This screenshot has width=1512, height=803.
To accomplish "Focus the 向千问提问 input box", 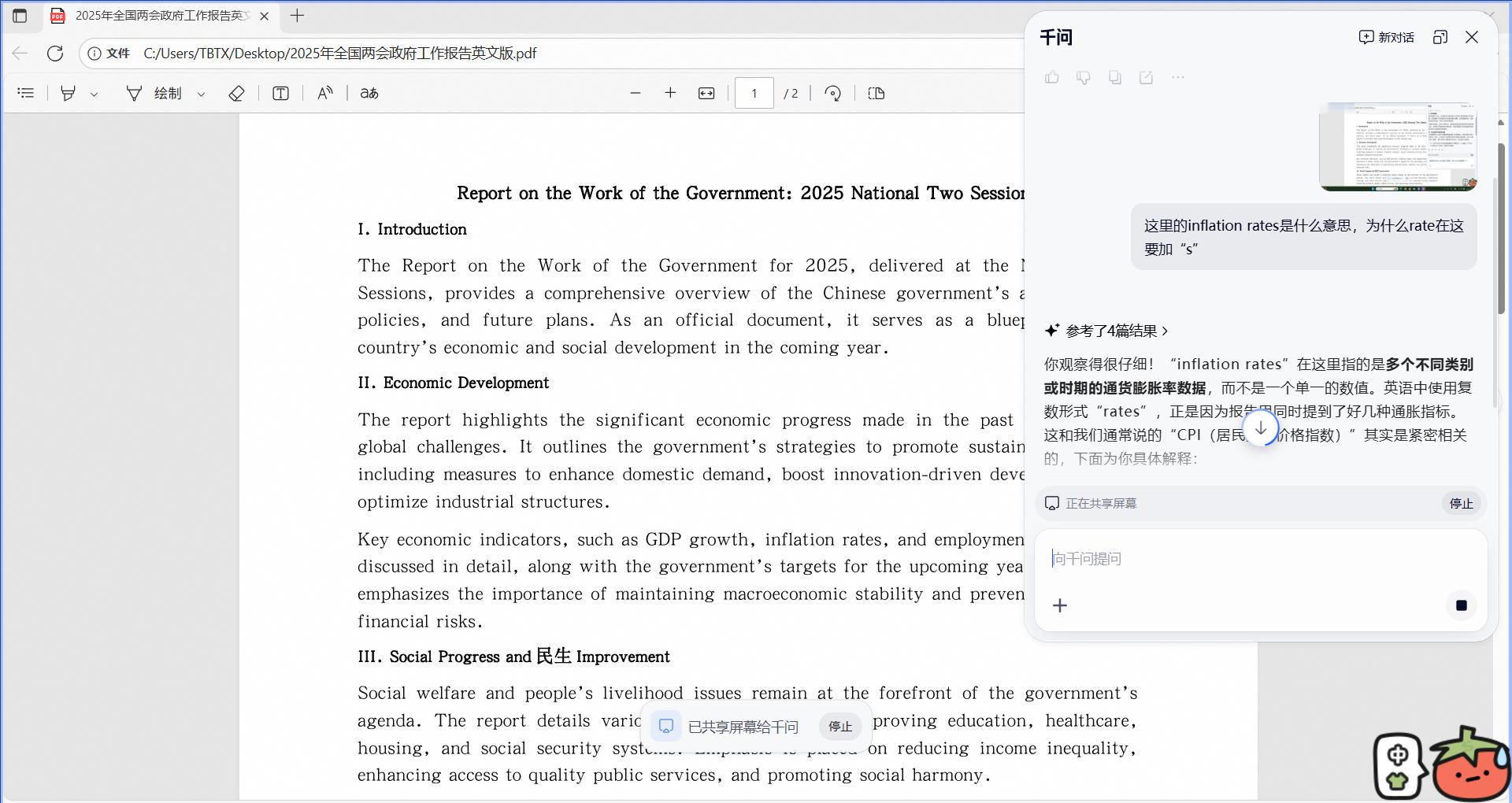I will (x=1260, y=559).
